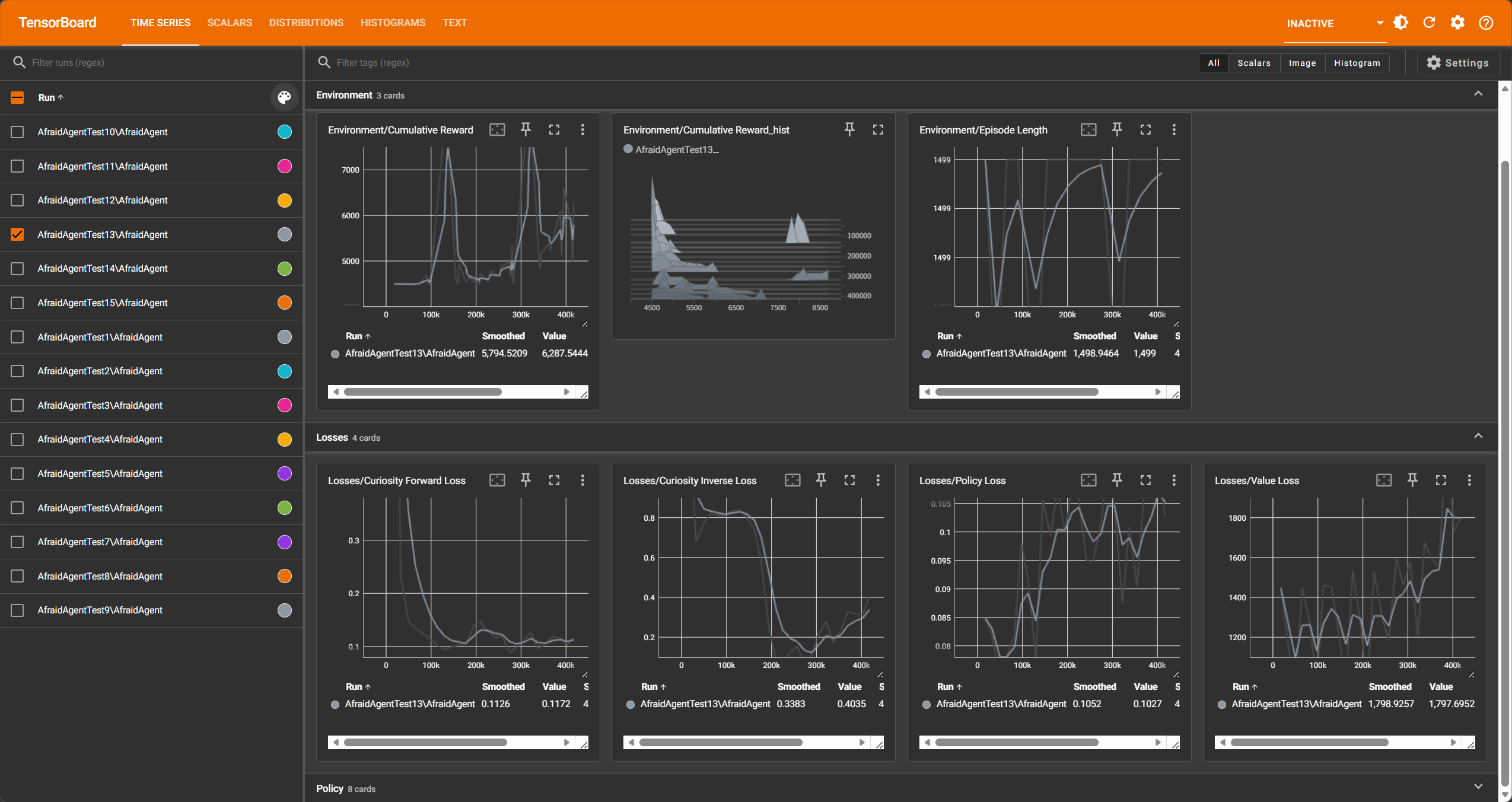The height and width of the screenshot is (802, 1512).
Task: Collapse the Environment cards section
Action: pyautogui.click(x=1478, y=94)
